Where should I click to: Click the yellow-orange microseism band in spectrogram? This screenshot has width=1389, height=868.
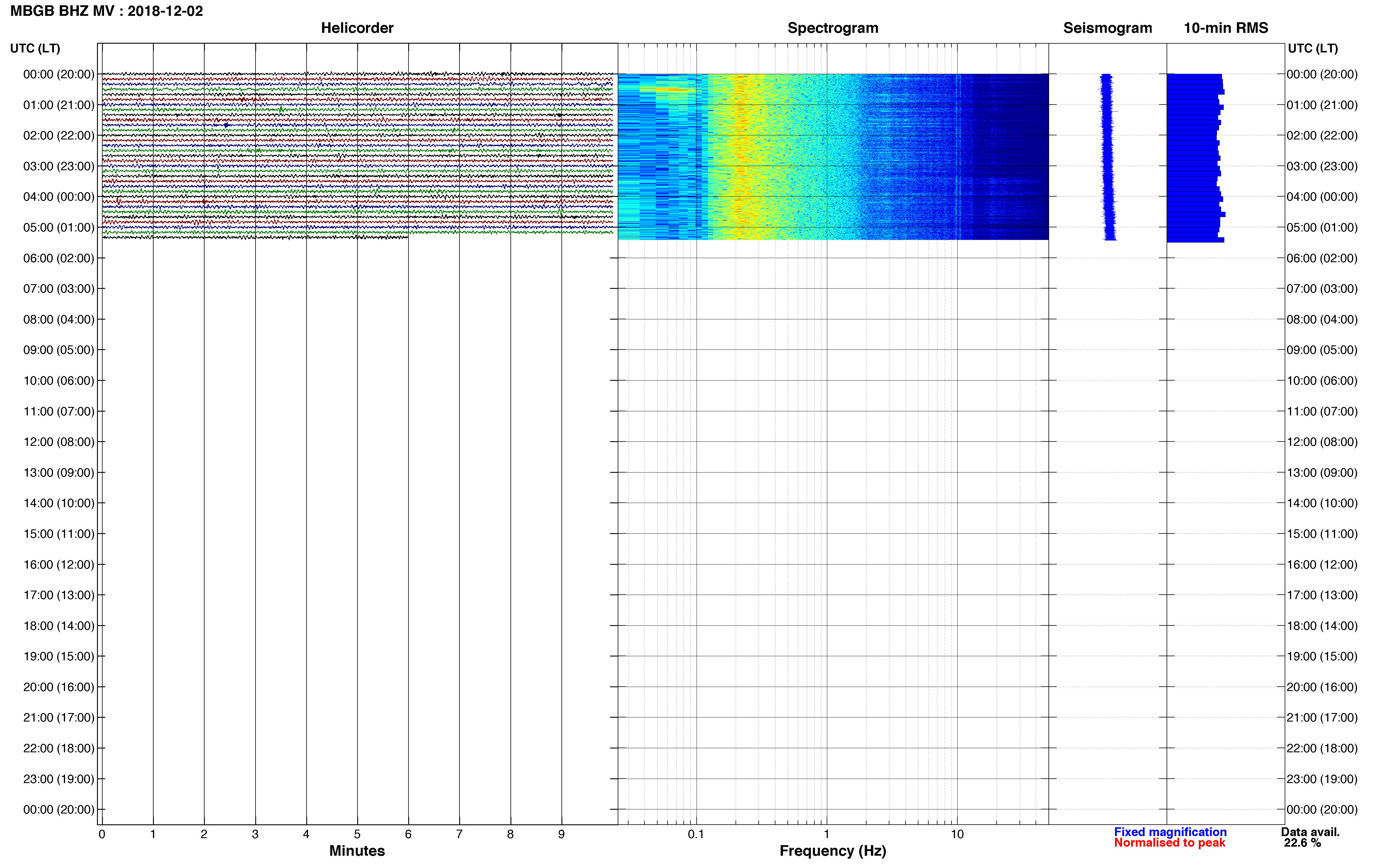tap(742, 156)
